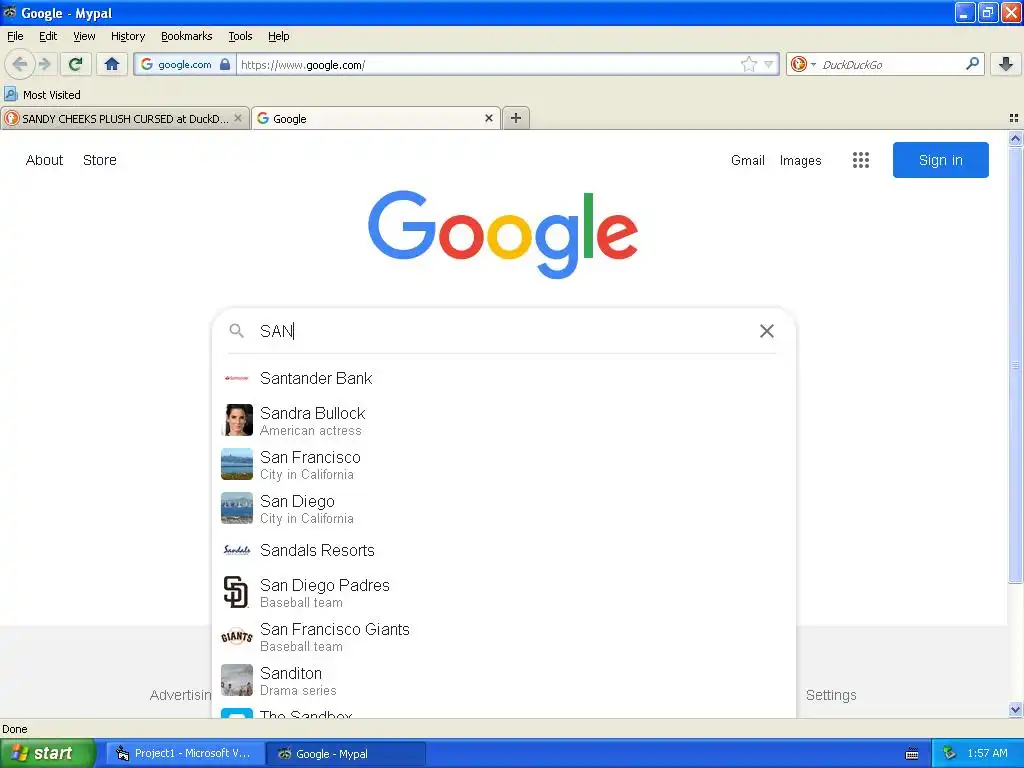Click the Sandals Resorts logo icon

coord(236,551)
